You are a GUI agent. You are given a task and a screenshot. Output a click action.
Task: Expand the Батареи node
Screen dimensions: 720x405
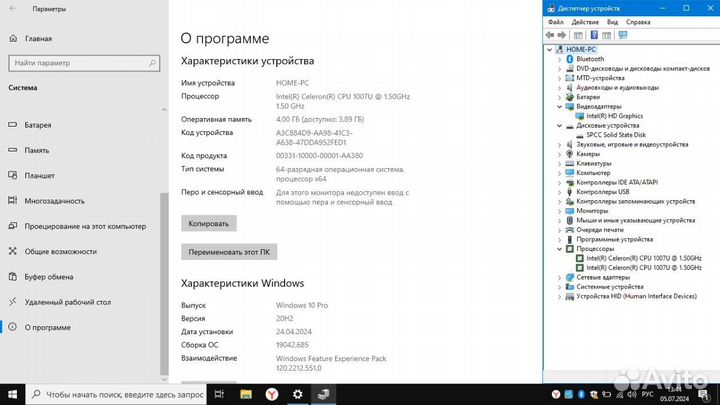pos(559,97)
